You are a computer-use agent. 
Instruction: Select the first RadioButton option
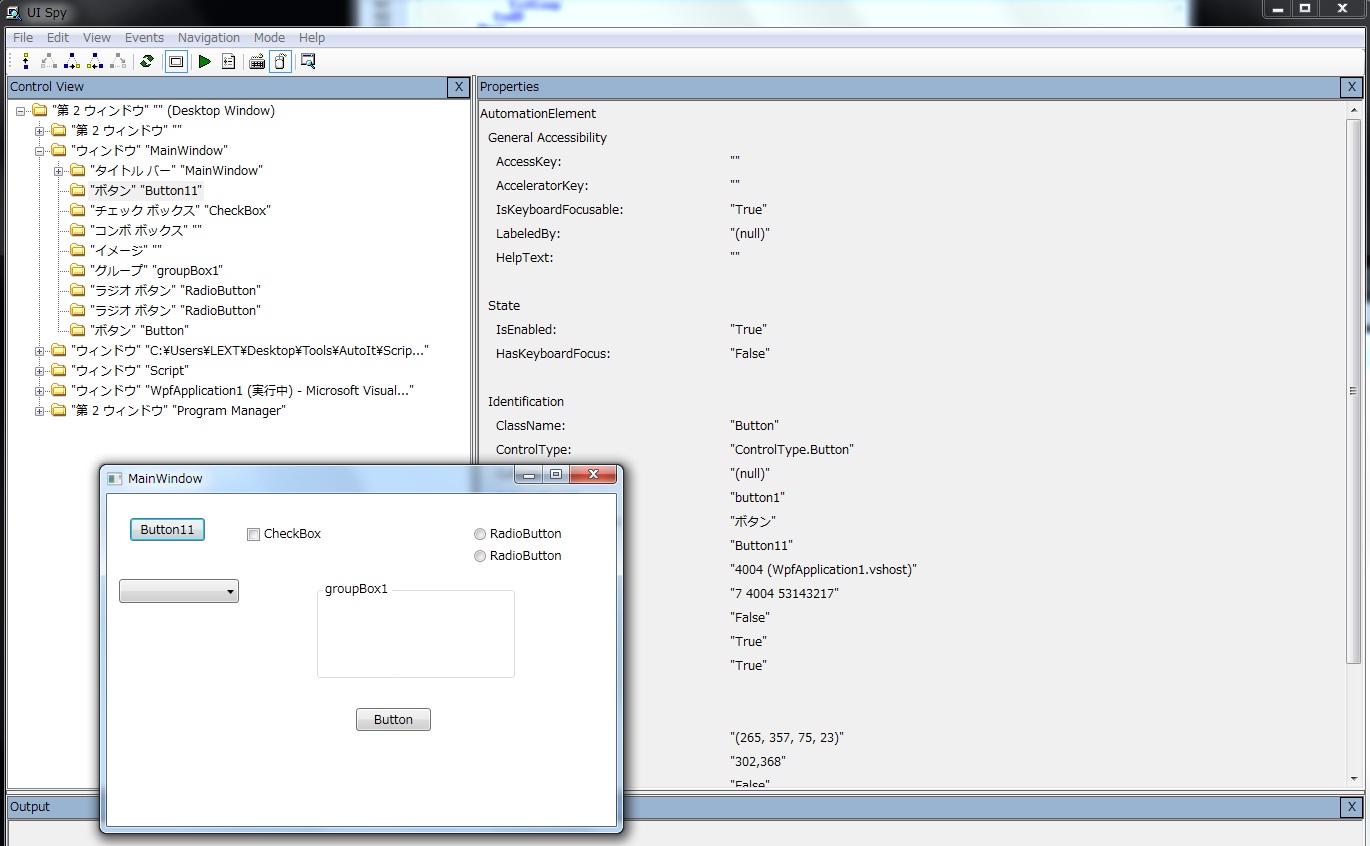coord(480,534)
